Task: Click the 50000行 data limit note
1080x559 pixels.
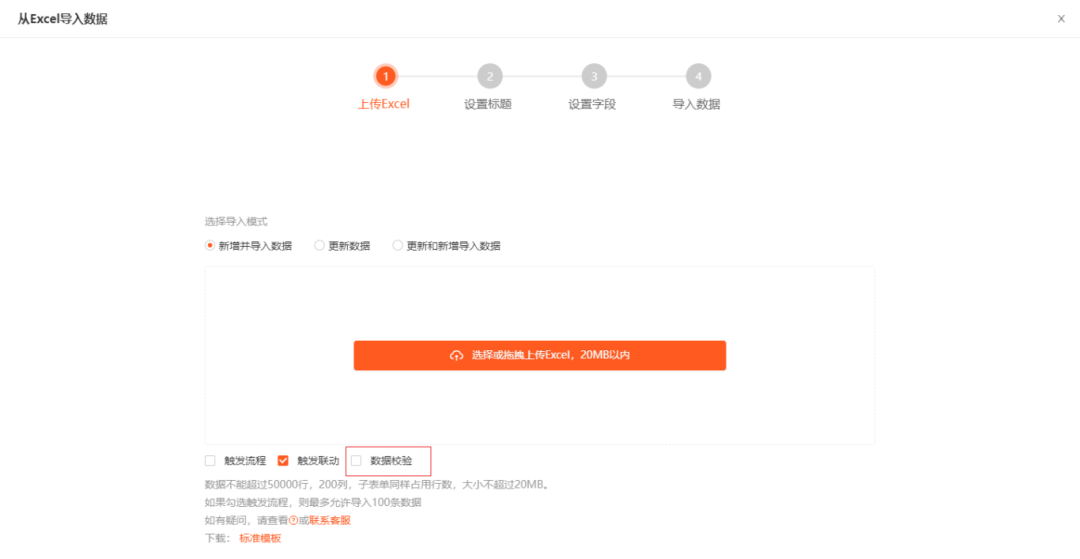Action: point(377,485)
